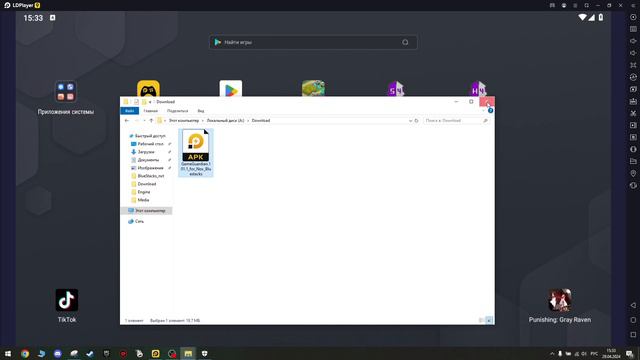Show hidden system tray icons
The image size is (640, 360).
552,353
